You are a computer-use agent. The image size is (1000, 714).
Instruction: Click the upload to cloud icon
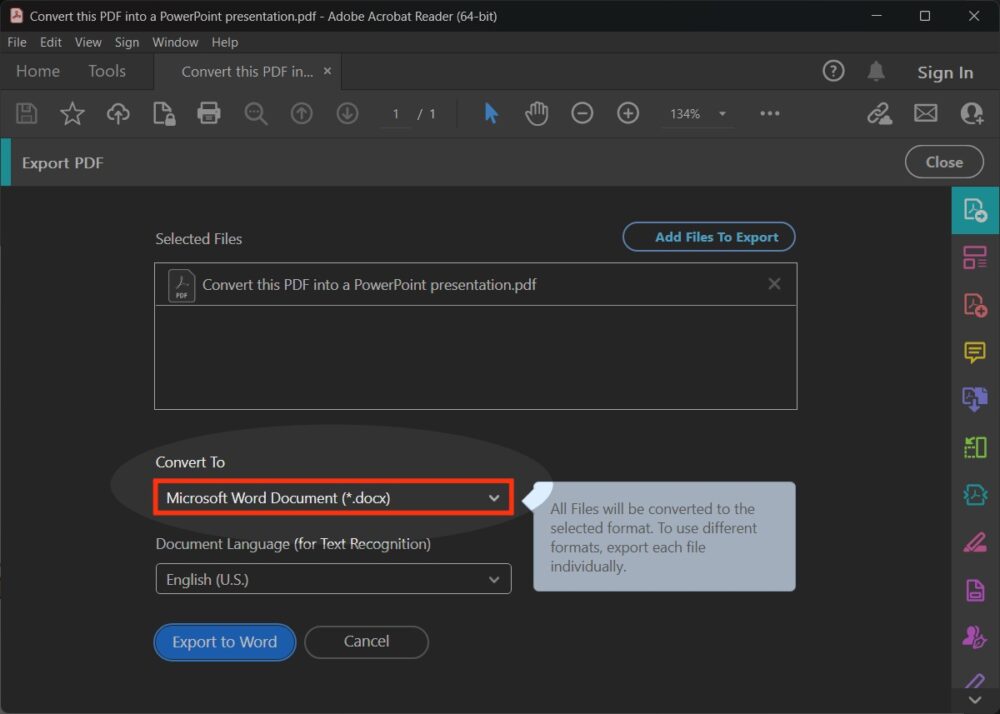118,114
